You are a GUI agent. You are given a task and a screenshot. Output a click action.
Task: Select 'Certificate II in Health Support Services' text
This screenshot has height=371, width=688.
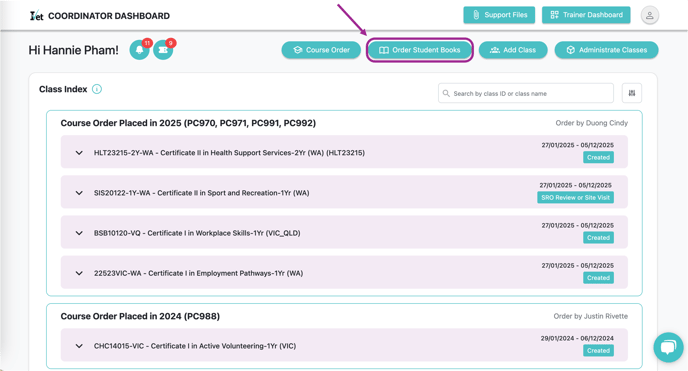226,153
